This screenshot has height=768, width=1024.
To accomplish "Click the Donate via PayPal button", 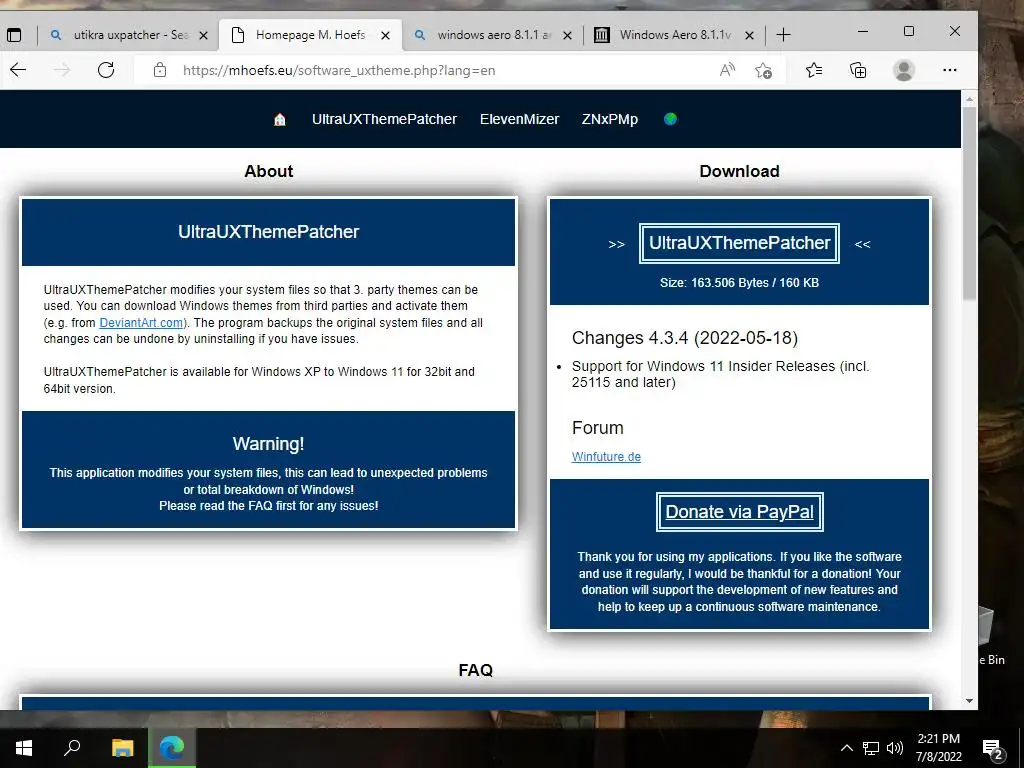I will point(739,512).
